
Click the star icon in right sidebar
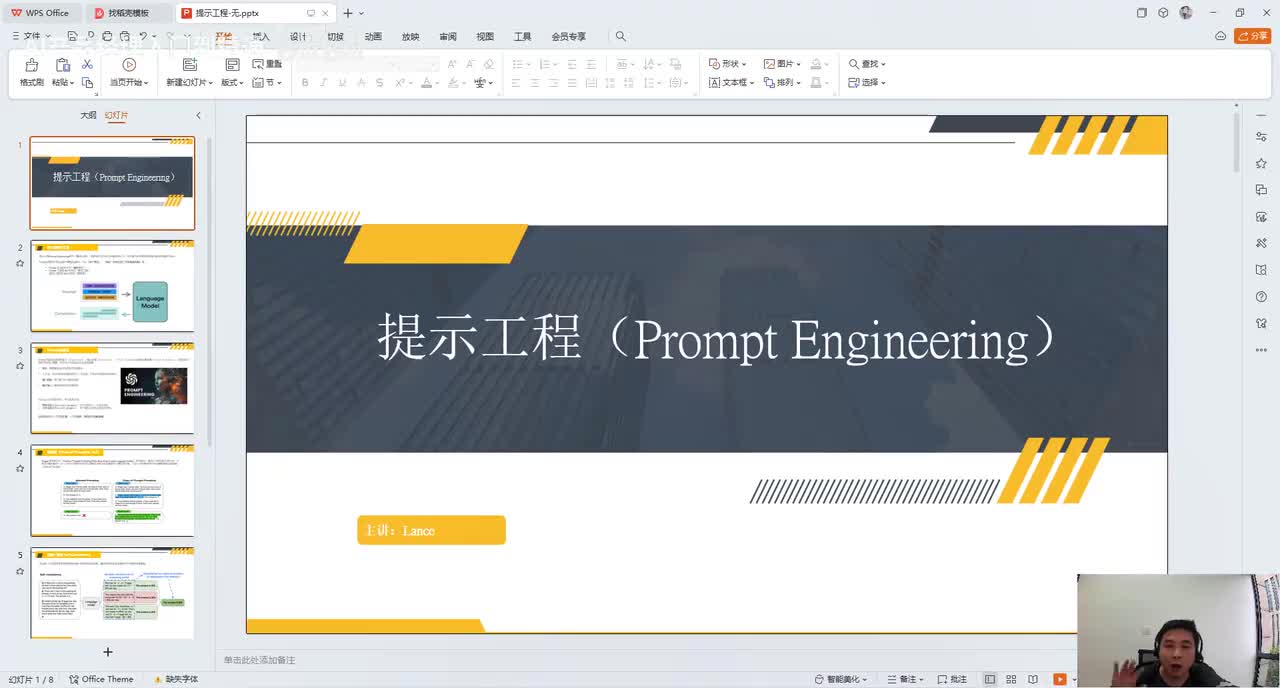pyautogui.click(x=1261, y=163)
